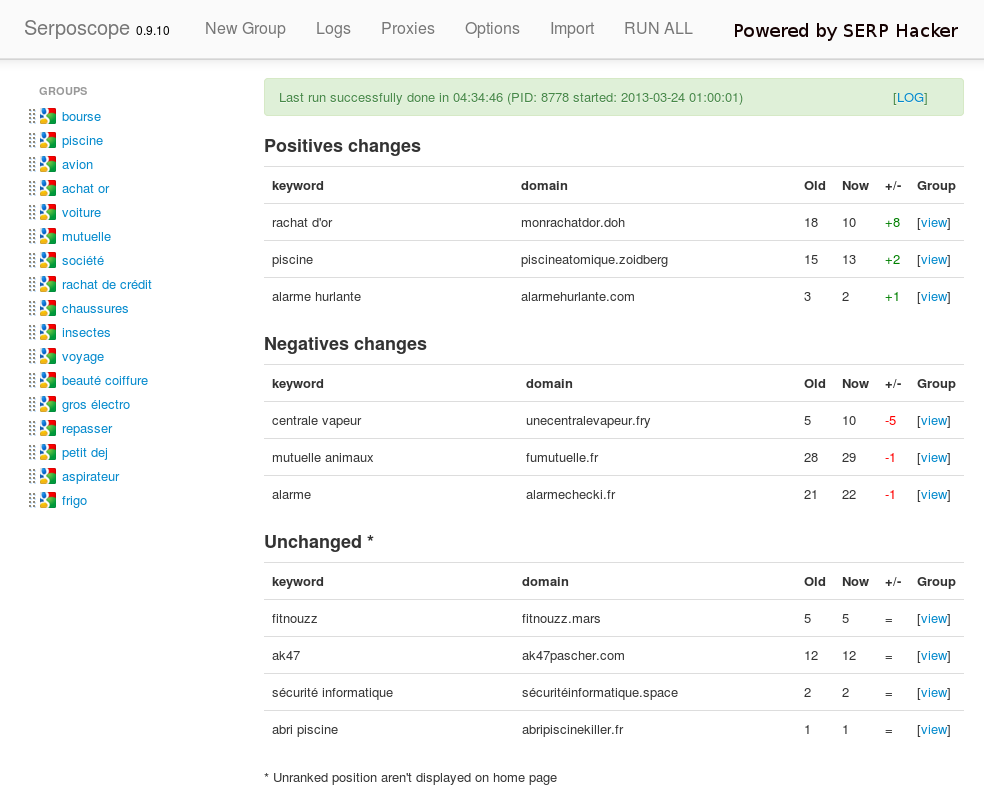Click the Google icon beside bourse
Screen dimensions: 984x799
click(x=48, y=116)
